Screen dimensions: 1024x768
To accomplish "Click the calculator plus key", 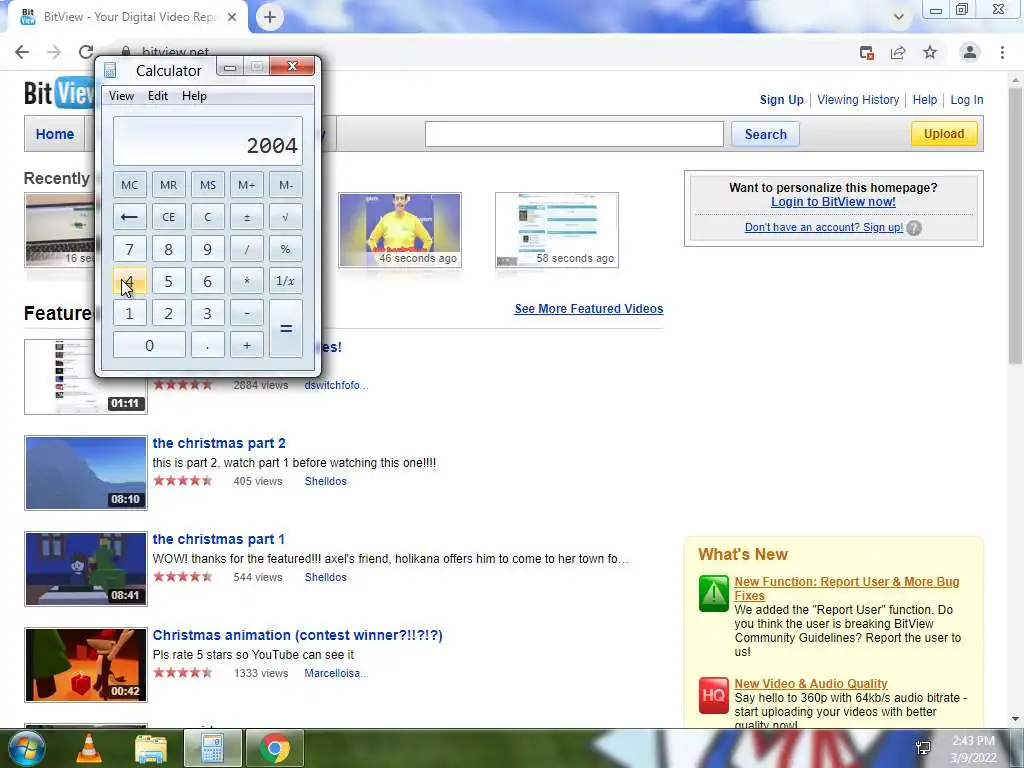I will 247,345.
